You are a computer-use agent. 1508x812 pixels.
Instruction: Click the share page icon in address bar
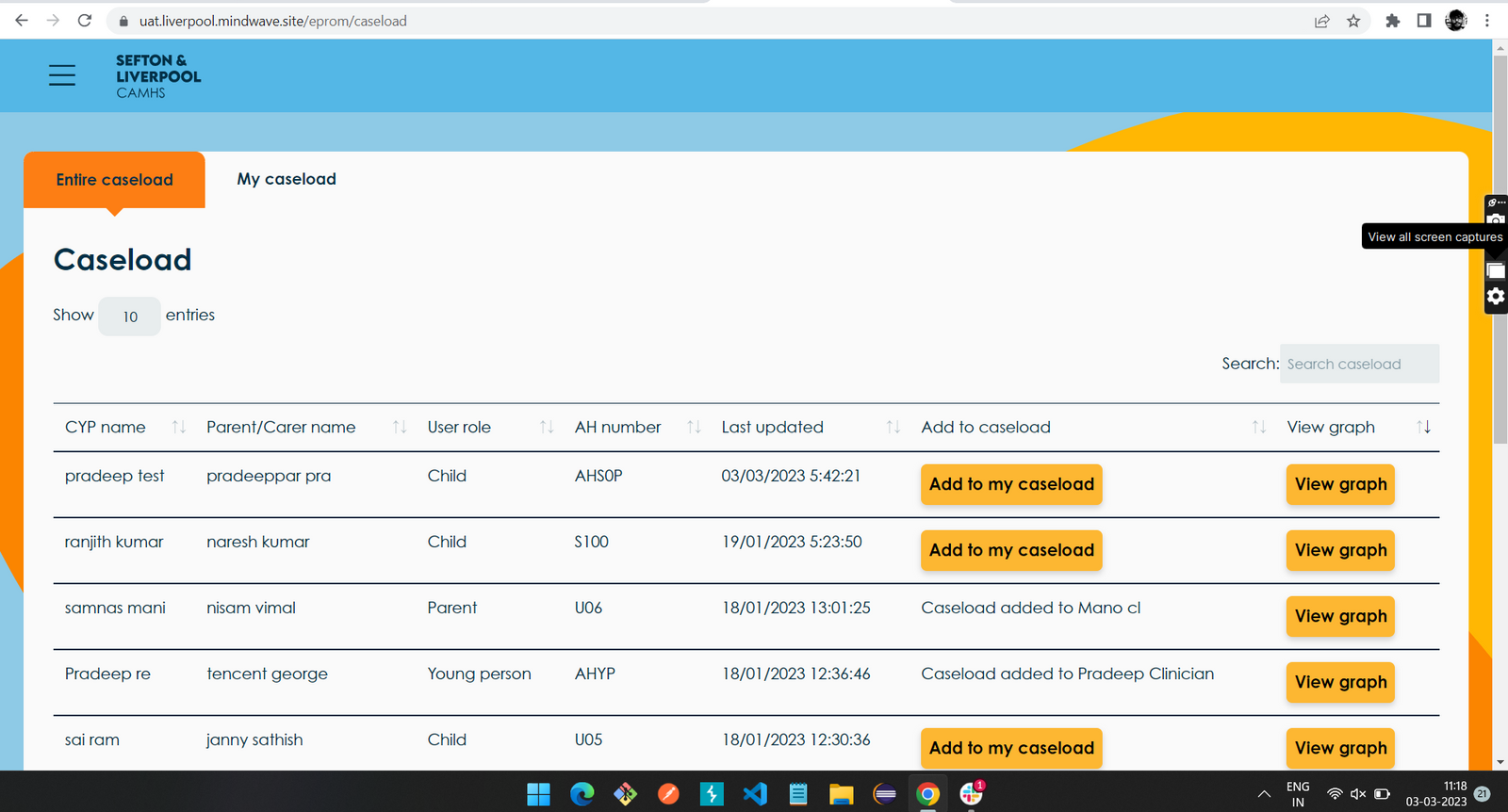coord(1322,21)
